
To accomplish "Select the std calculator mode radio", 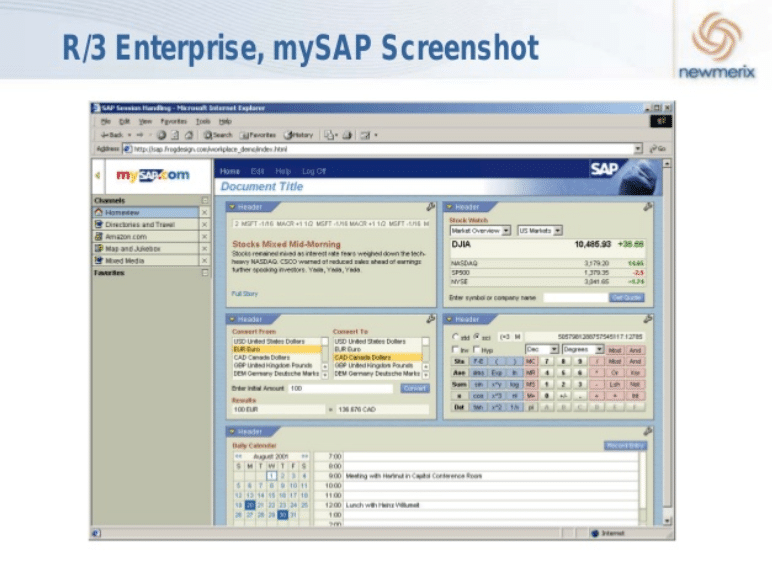I will [x=455, y=337].
